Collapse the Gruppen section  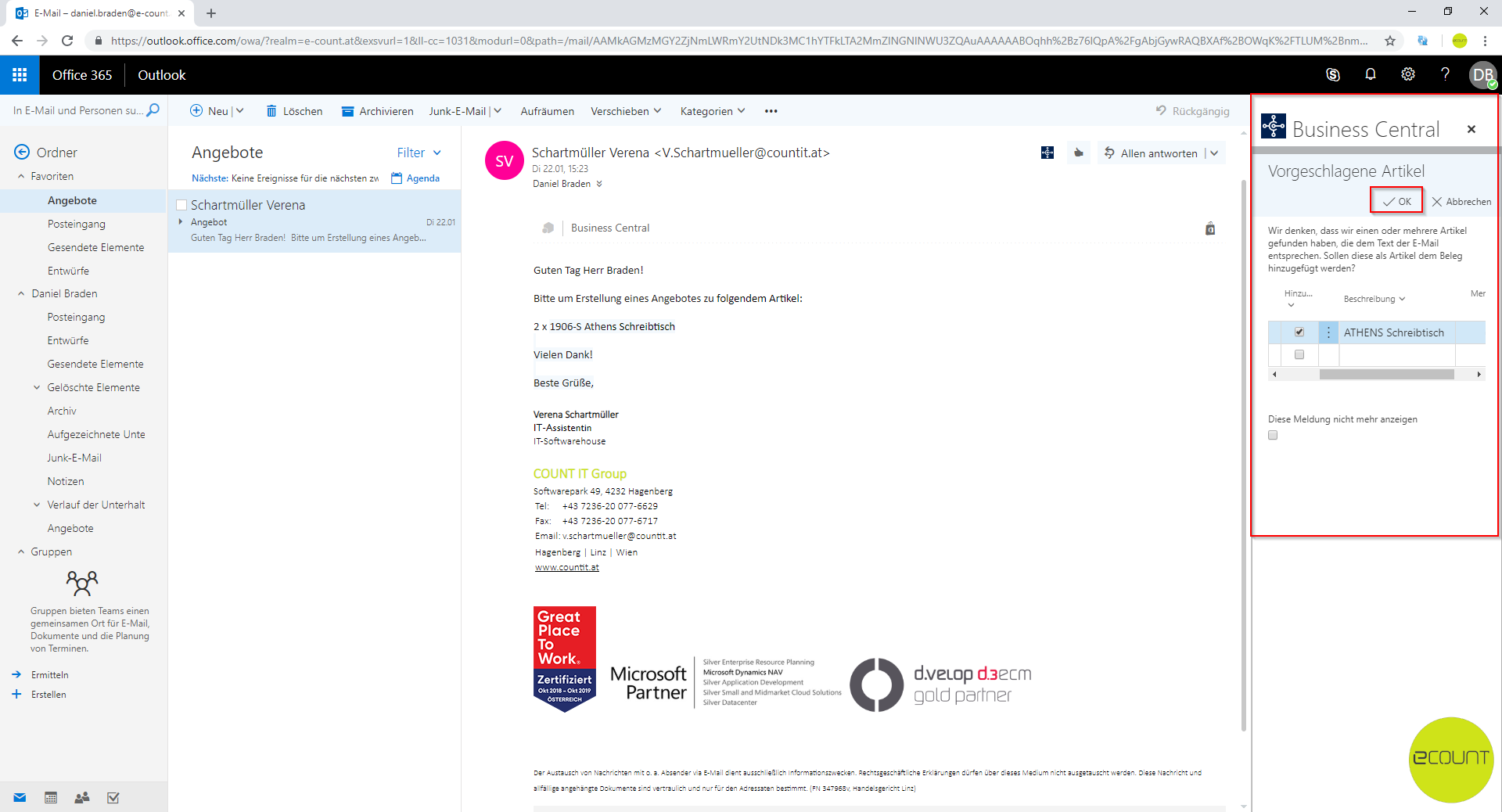click(21, 552)
